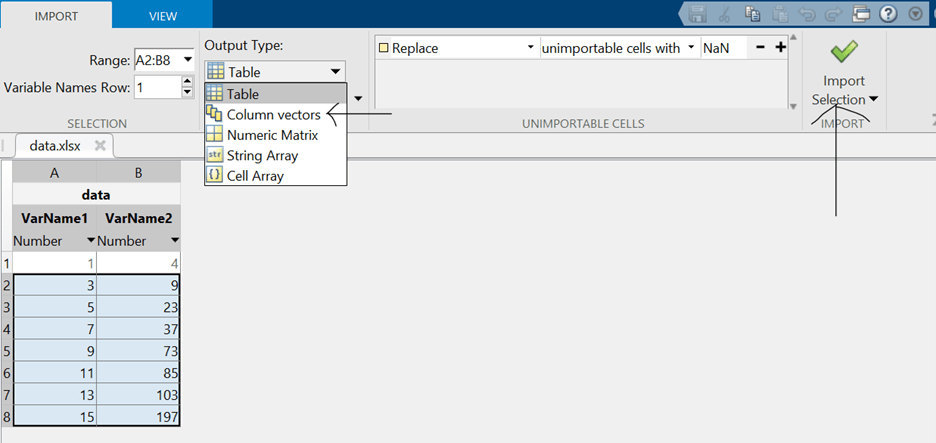Switch to the VIEW tab

pyautogui.click(x=162, y=16)
